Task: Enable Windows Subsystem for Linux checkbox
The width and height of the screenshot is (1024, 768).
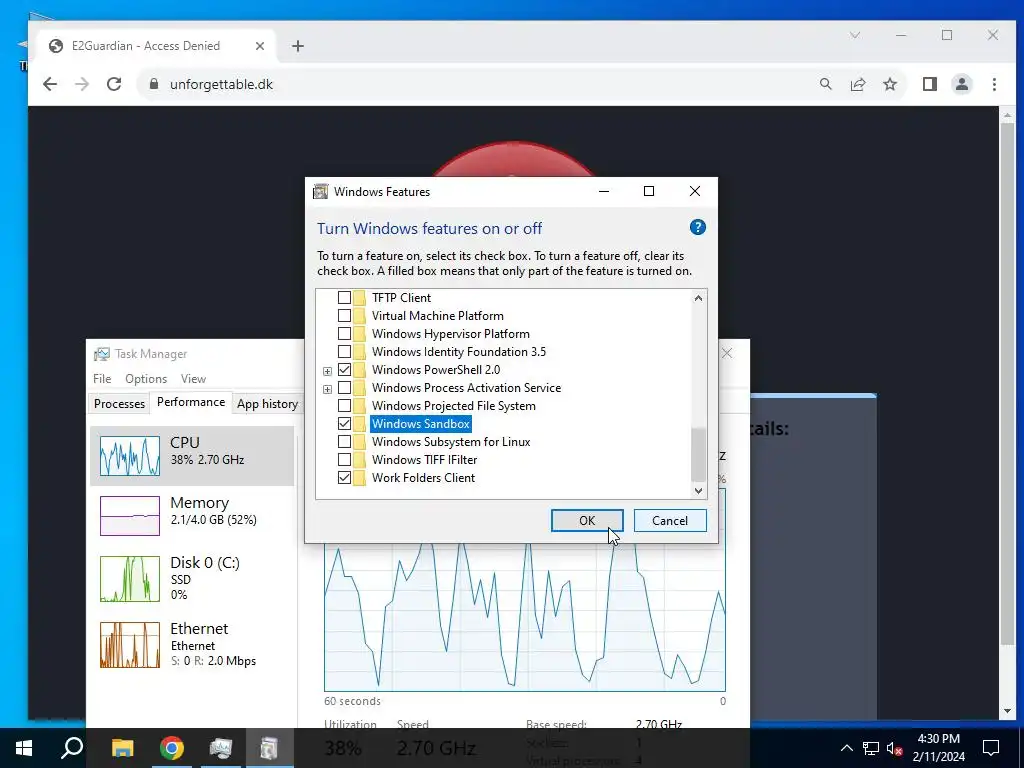Action: tap(344, 441)
